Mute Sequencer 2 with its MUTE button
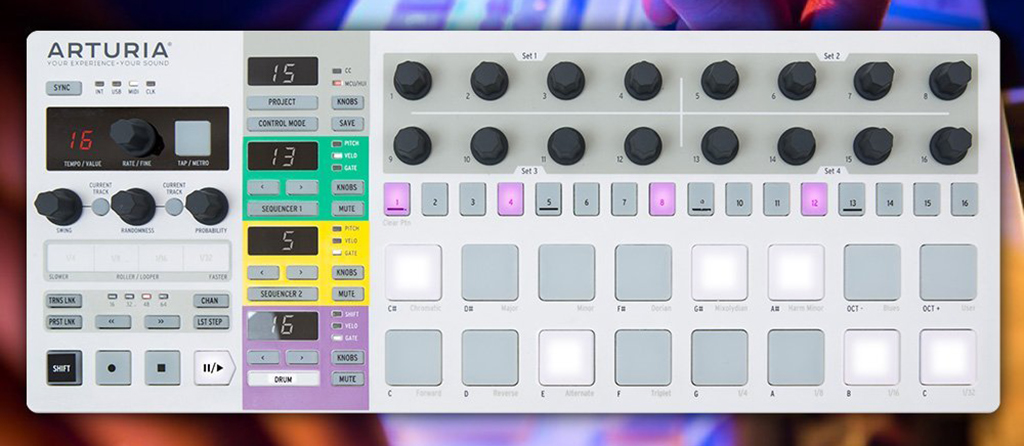1024x446 pixels. click(x=347, y=294)
